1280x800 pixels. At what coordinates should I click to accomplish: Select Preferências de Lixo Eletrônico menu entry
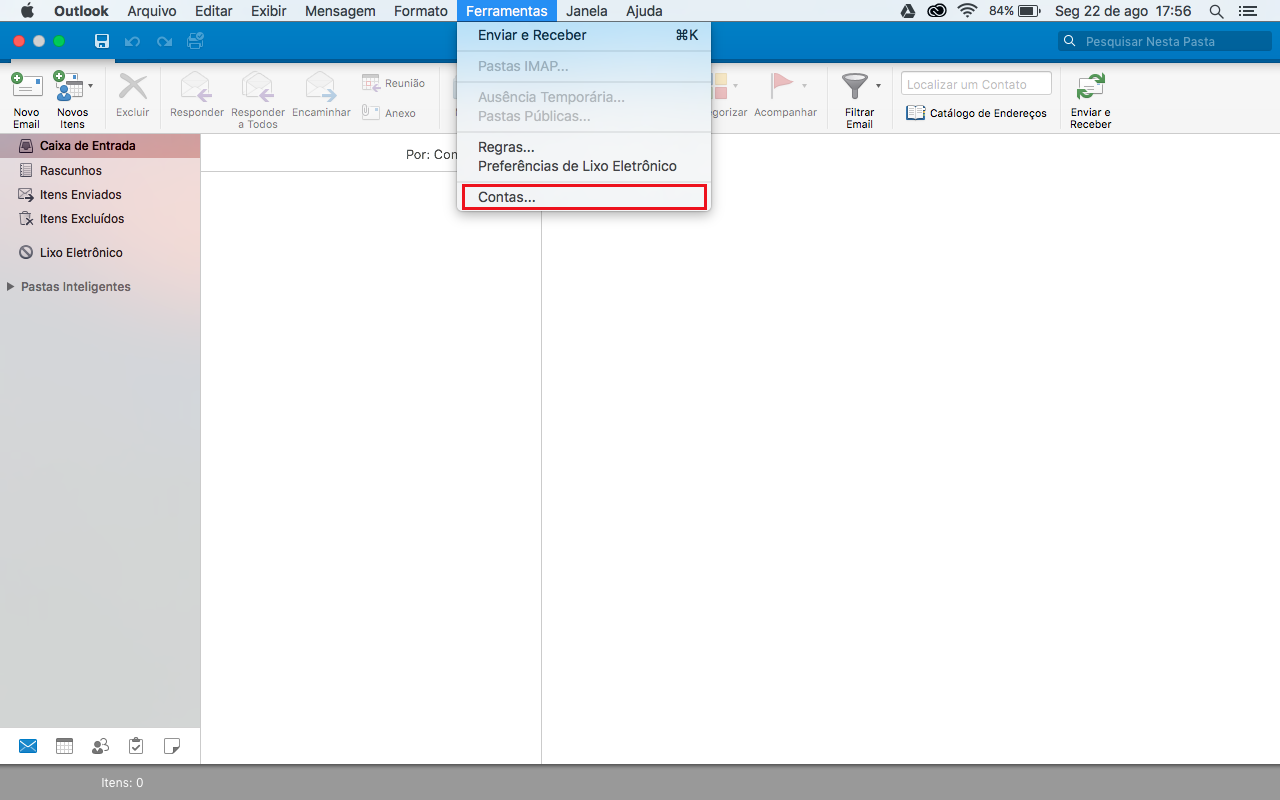point(577,166)
